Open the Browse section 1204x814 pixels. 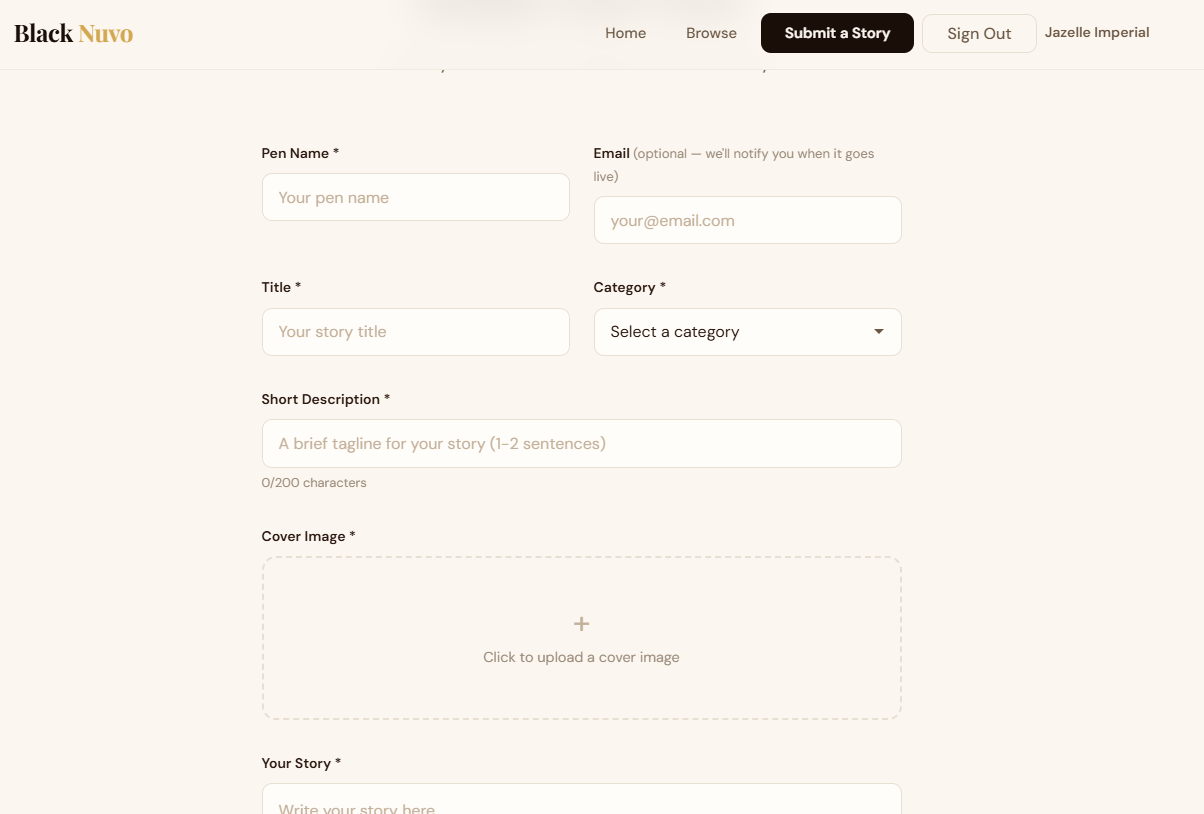(x=710, y=33)
